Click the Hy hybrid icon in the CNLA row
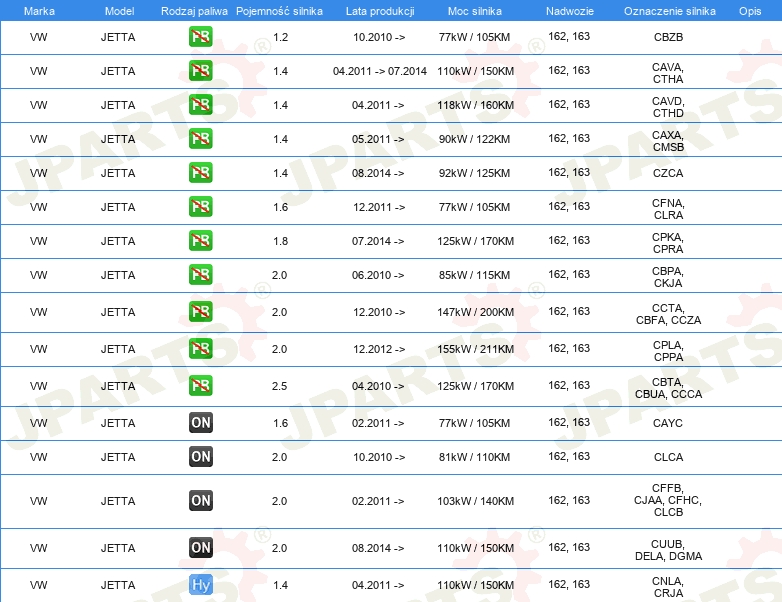 [200, 585]
